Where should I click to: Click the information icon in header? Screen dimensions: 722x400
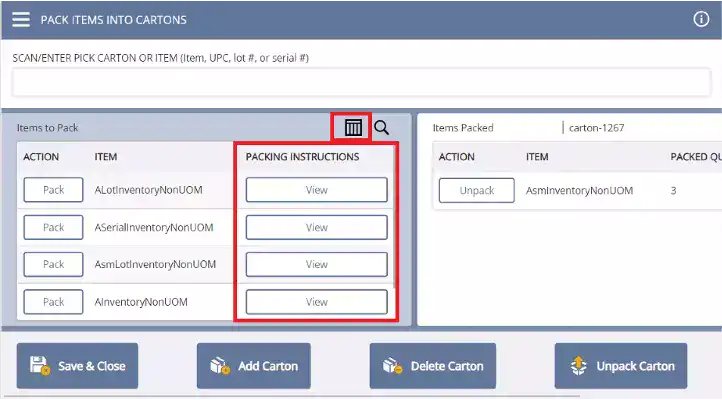coord(701,19)
